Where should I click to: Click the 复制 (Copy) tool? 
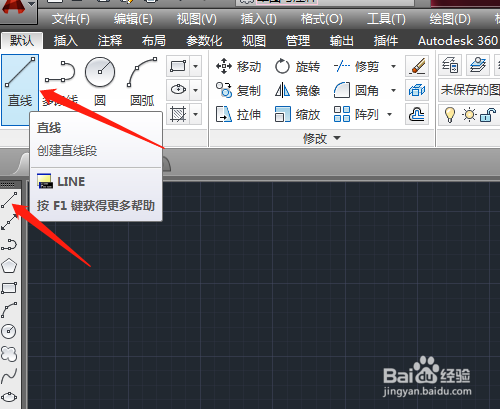tap(238, 90)
